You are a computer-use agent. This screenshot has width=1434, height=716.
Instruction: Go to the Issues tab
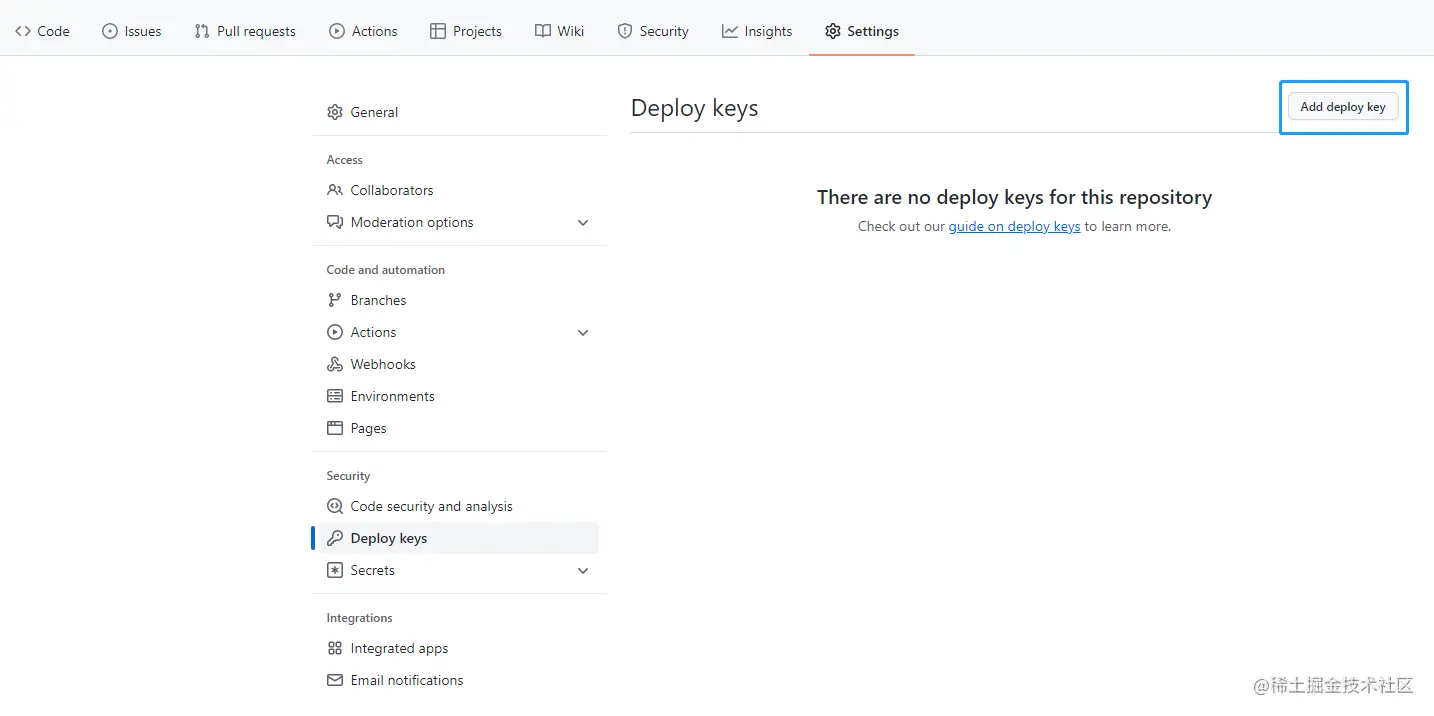coord(132,31)
